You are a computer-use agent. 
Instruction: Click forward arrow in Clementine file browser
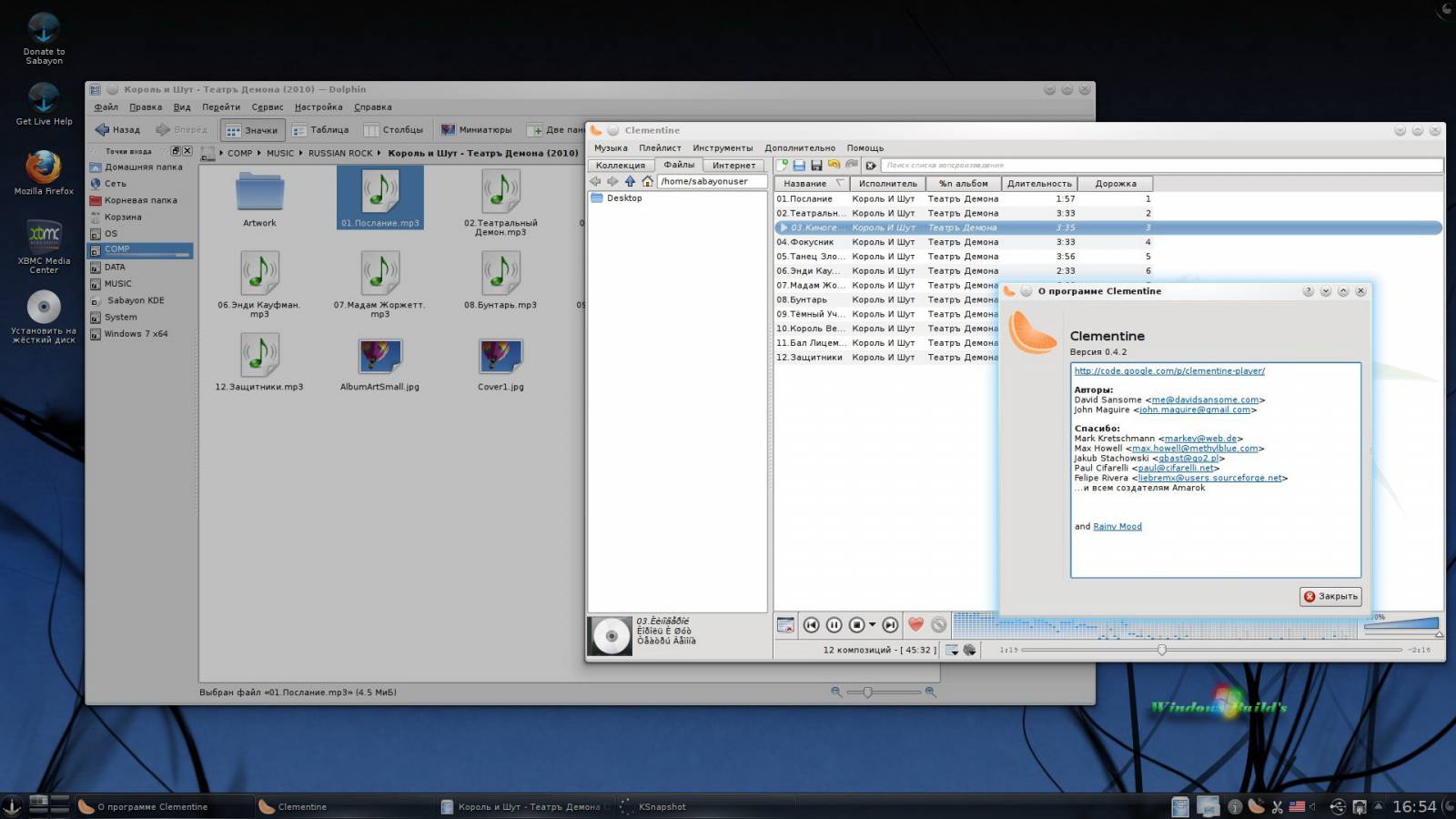612,181
